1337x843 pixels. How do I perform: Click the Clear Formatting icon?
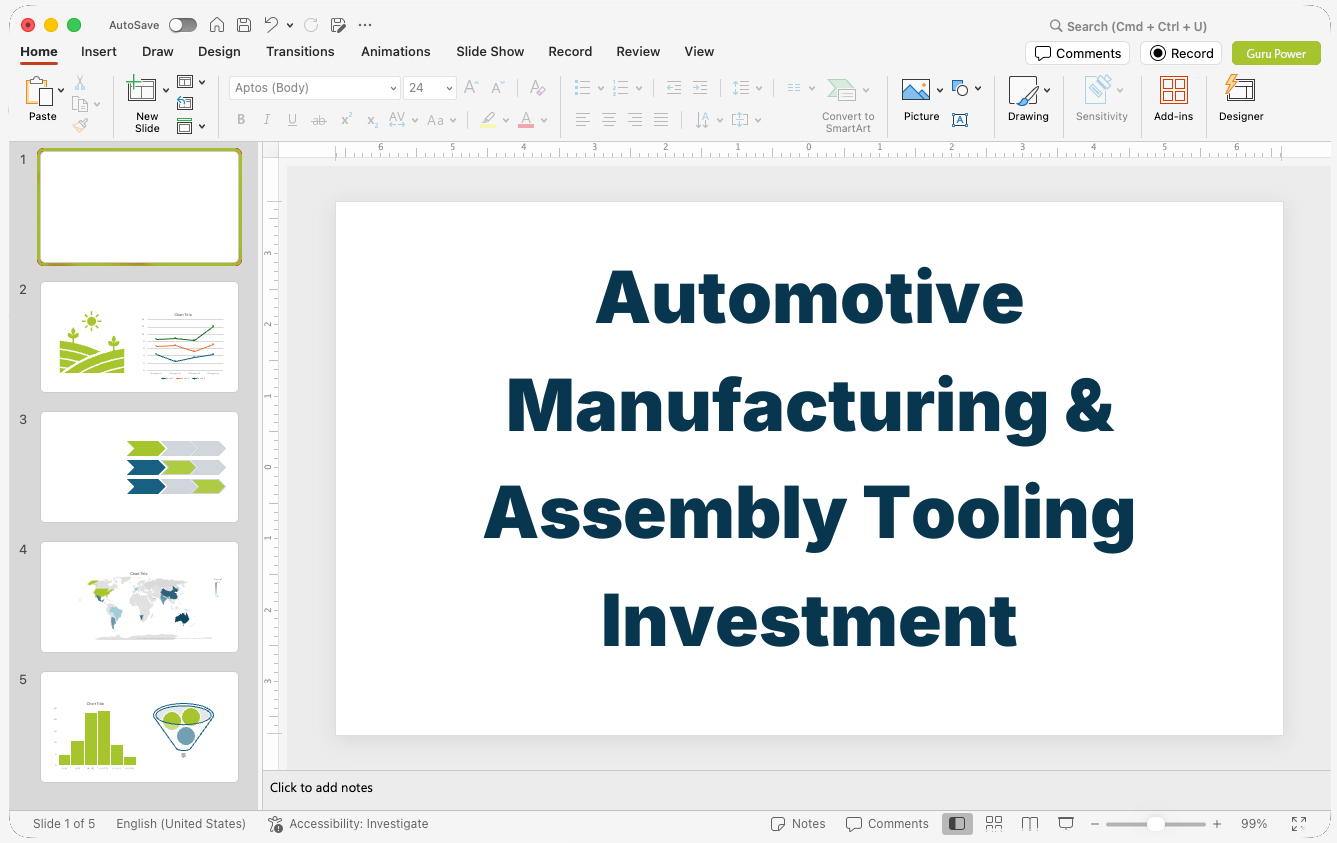[x=537, y=88]
